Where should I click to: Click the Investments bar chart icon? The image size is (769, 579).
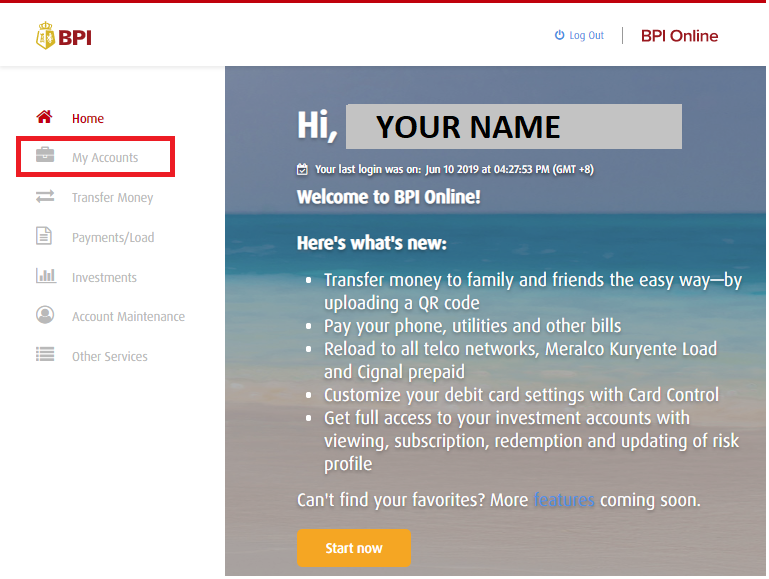46,276
